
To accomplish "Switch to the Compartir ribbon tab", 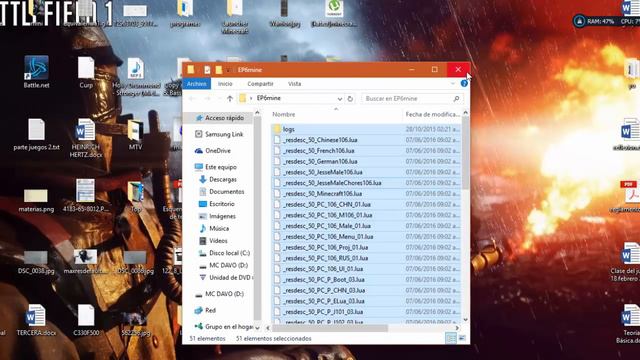I will coord(260,84).
